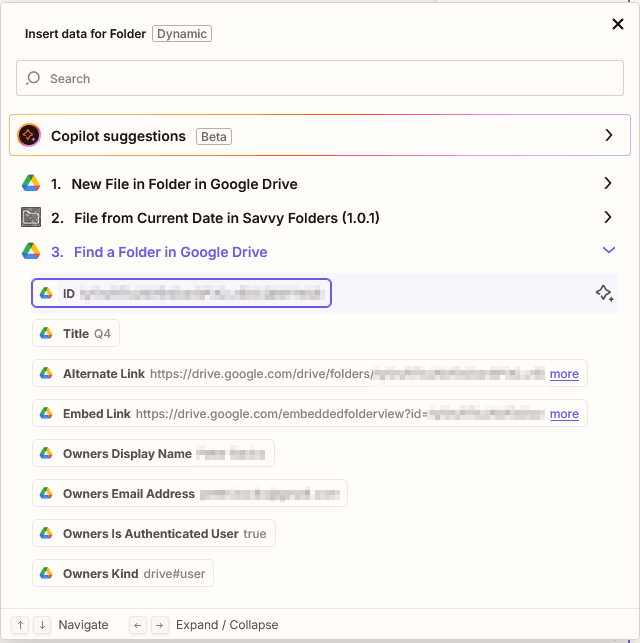Viewport: 640px width, 643px height.
Task: Click Google Drive icon of step 3
Action: 31,251
